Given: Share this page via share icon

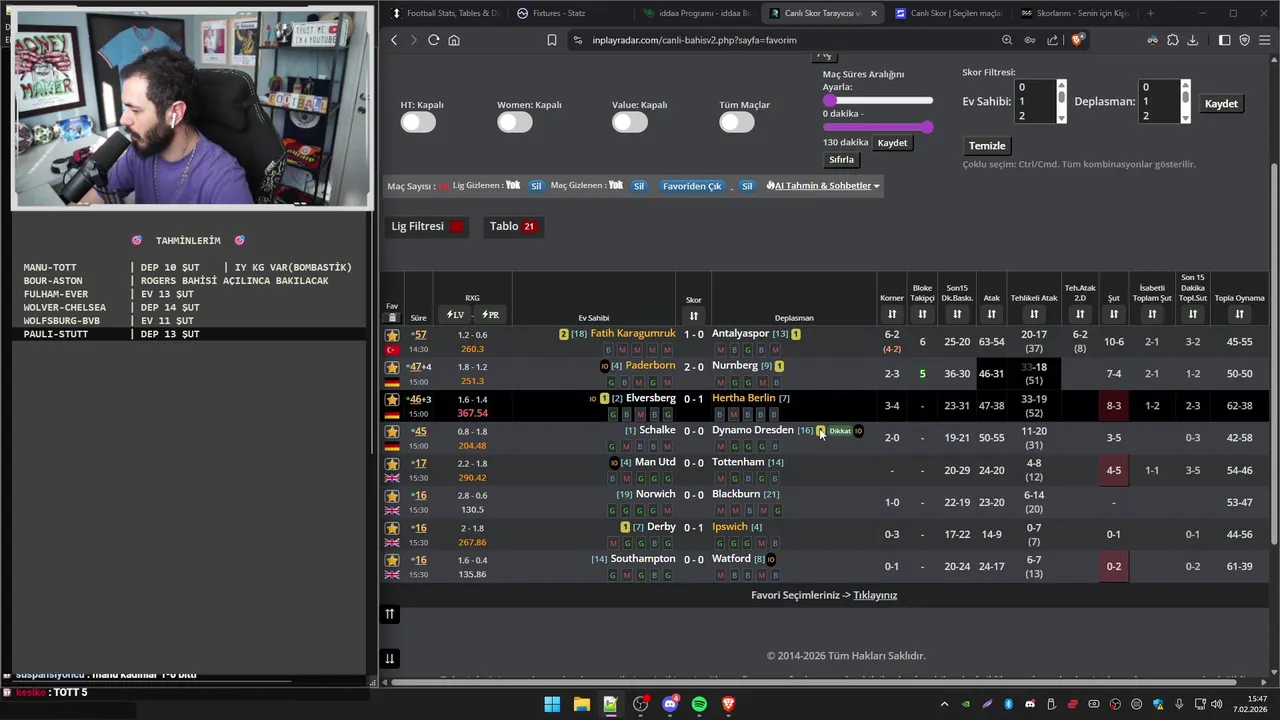Looking at the screenshot, I should coord(1052,40).
